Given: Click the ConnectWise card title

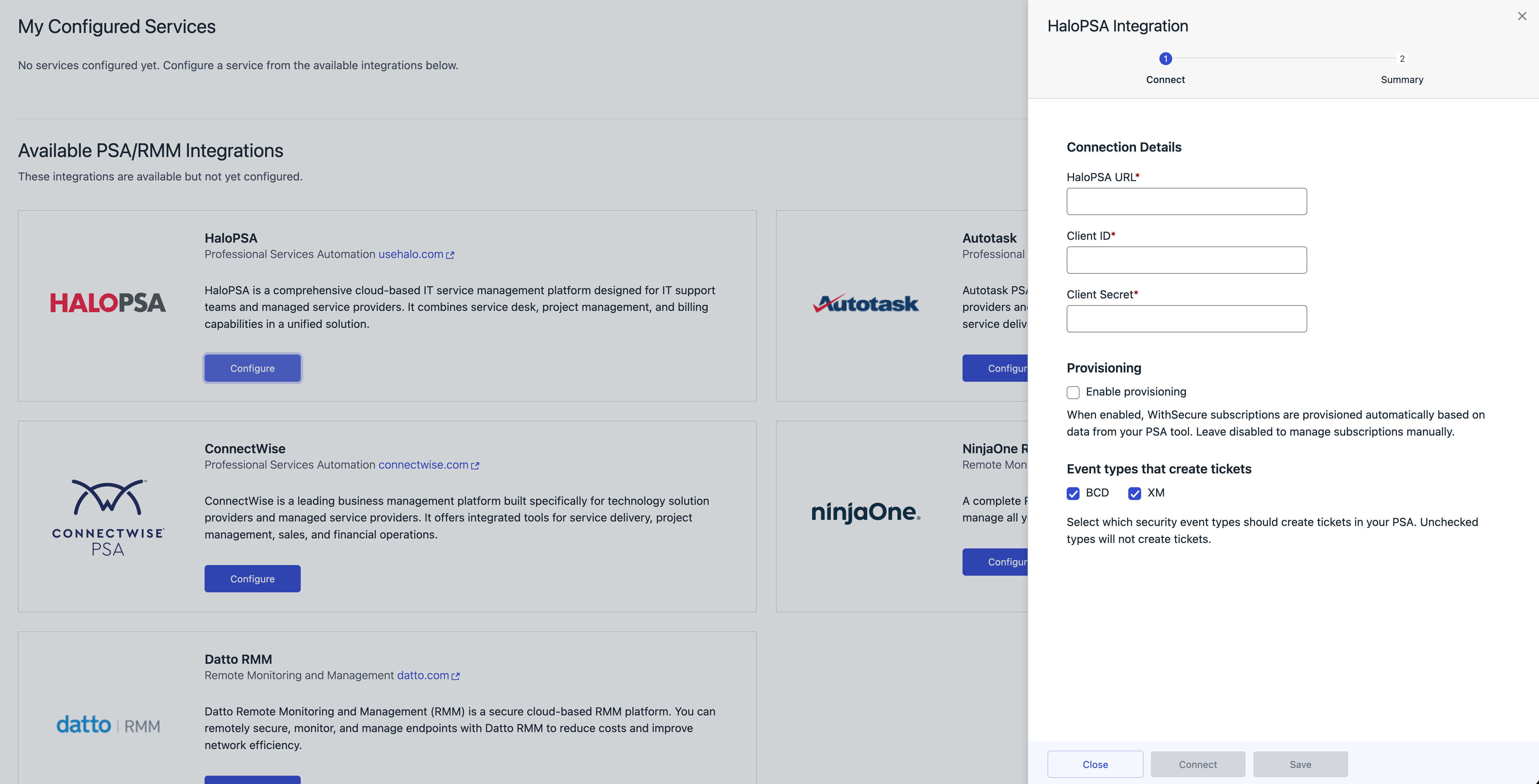Looking at the screenshot, I should tap(245, 448).
